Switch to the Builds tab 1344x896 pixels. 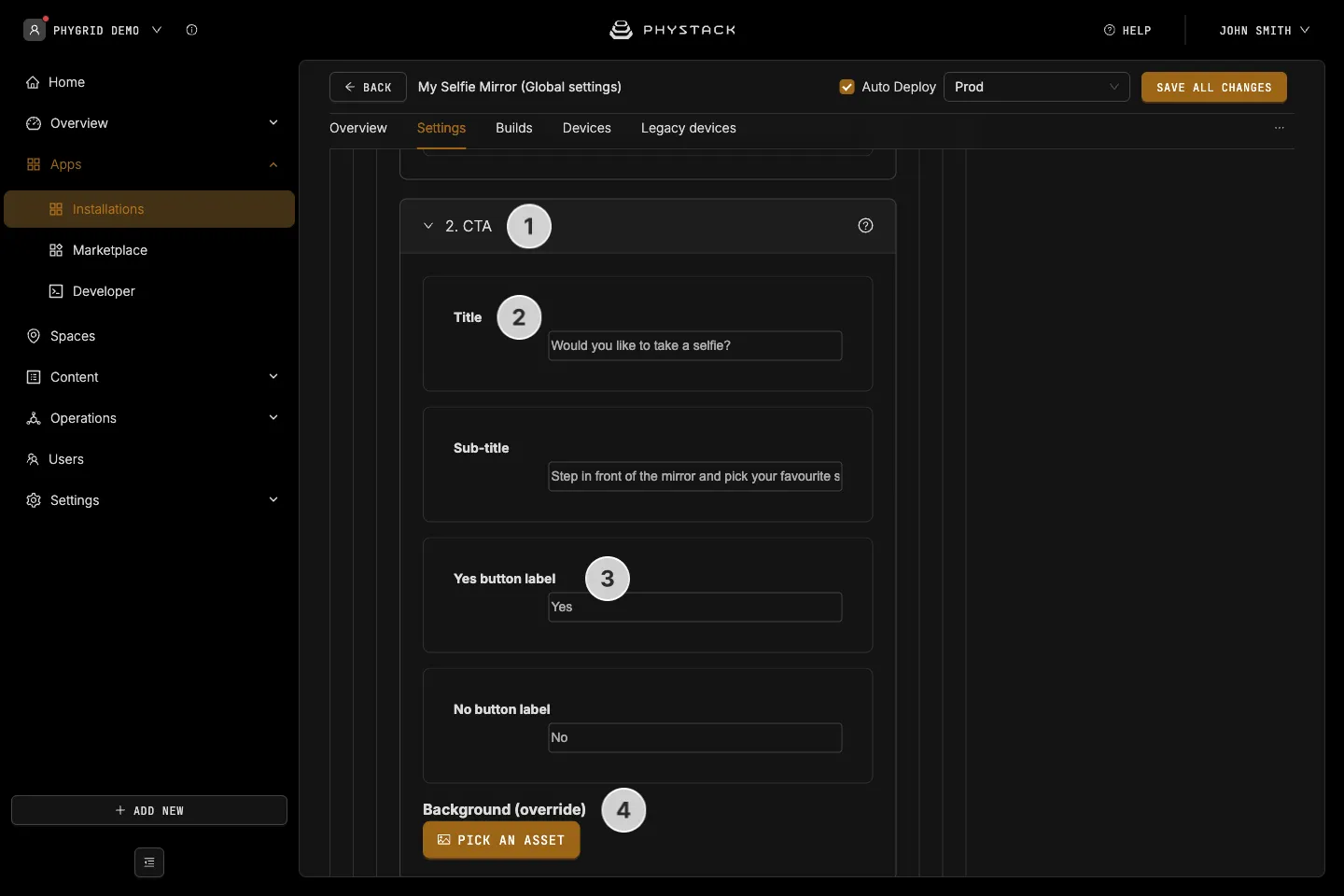point(514,128)
